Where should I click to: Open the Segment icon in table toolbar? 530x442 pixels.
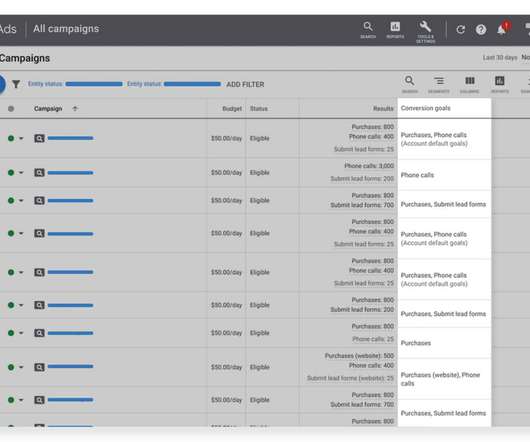tap(439, 84)
